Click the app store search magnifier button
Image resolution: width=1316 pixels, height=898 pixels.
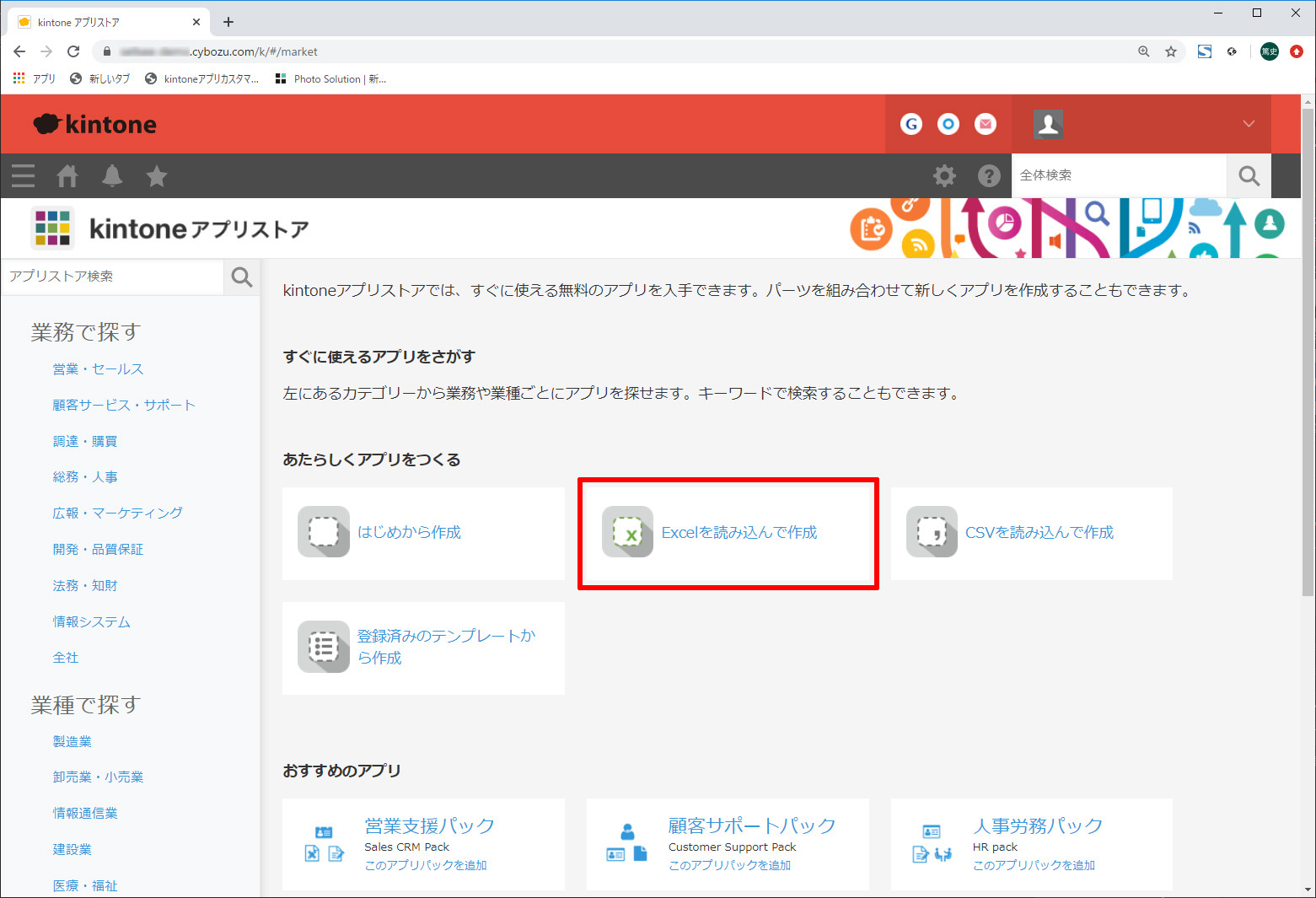[242, 277]
